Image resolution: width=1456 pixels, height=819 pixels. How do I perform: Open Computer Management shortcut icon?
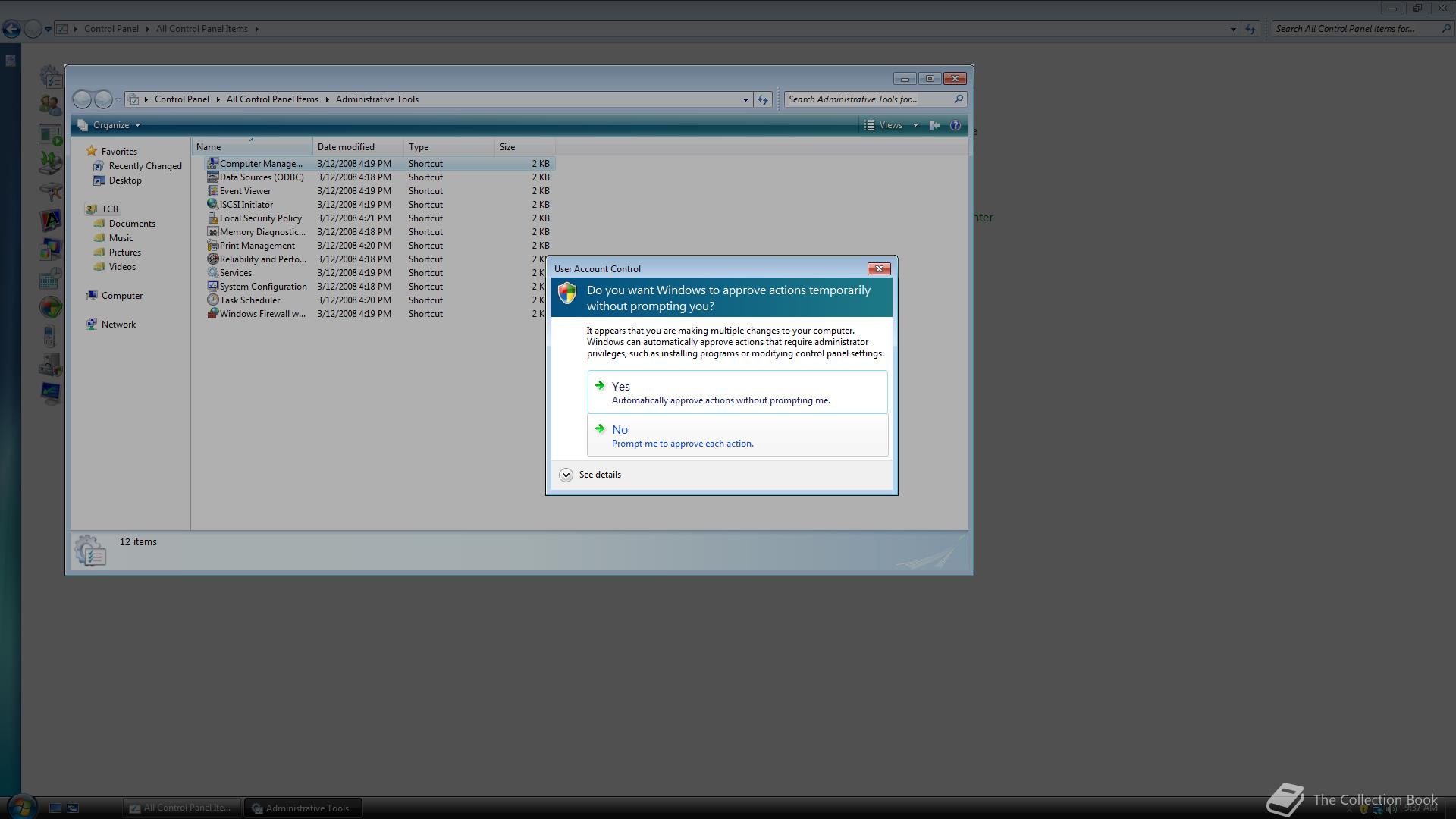coord(213,163)
